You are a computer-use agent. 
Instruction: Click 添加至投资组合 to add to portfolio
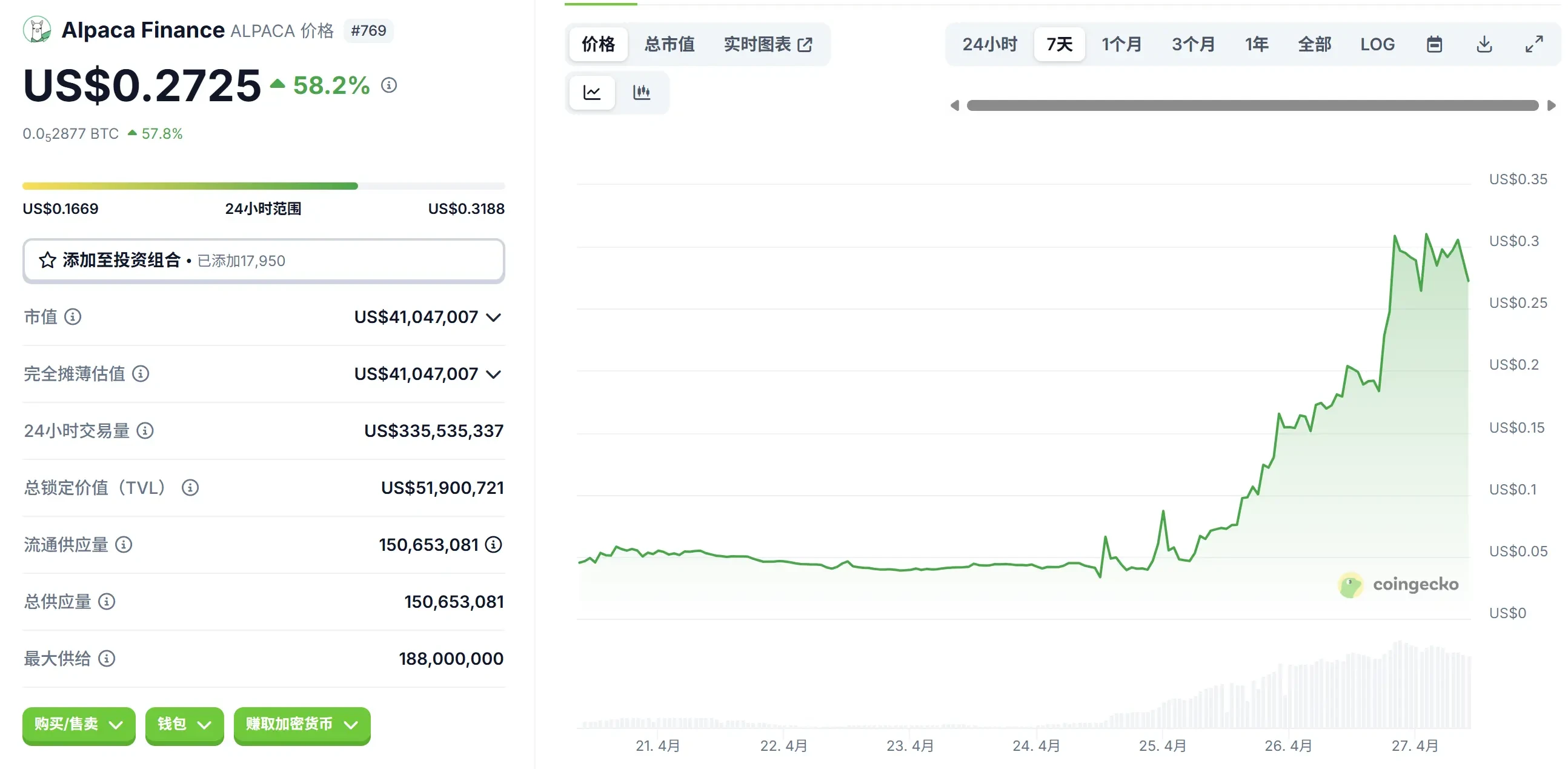point(122,261)
